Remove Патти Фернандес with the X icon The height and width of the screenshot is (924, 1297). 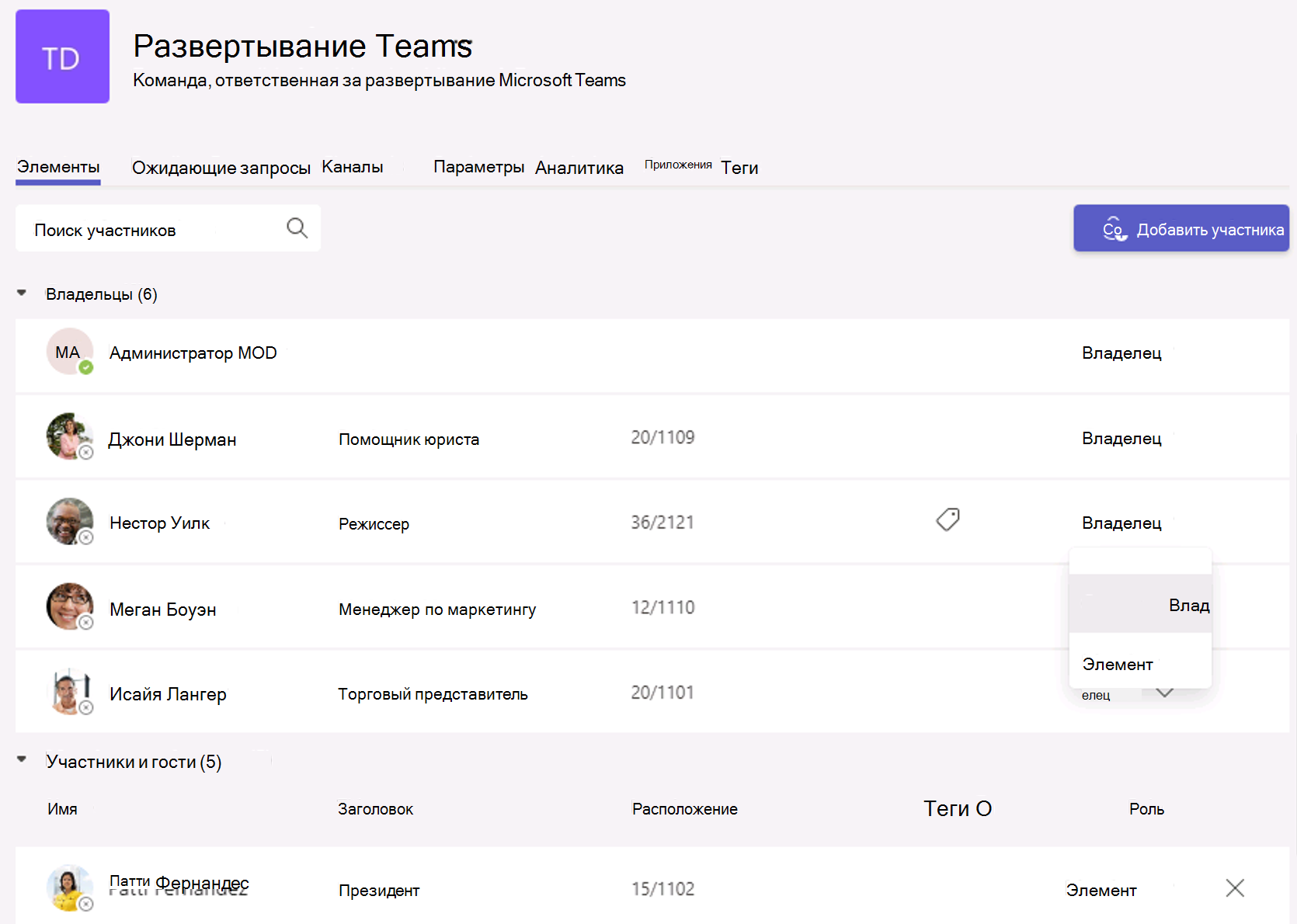point(1235,888)
